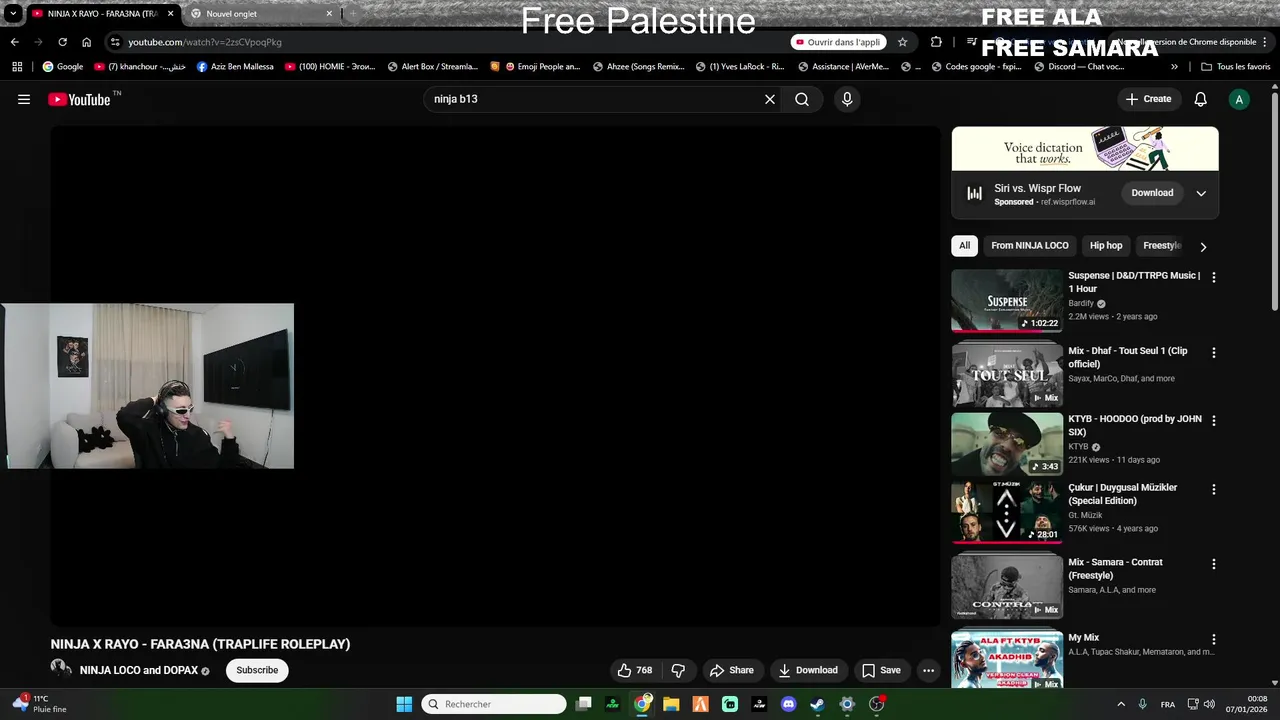The width and height of the screenshot is (1280, 720).
Task: Open Chrome tab search dropdown
Action: click(x=13, y=14)
